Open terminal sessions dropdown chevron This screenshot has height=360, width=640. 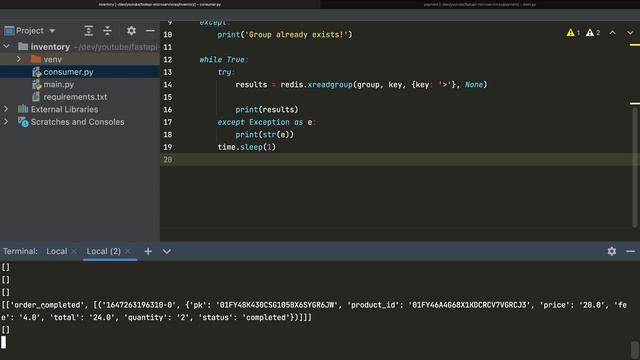coord(167,251)
